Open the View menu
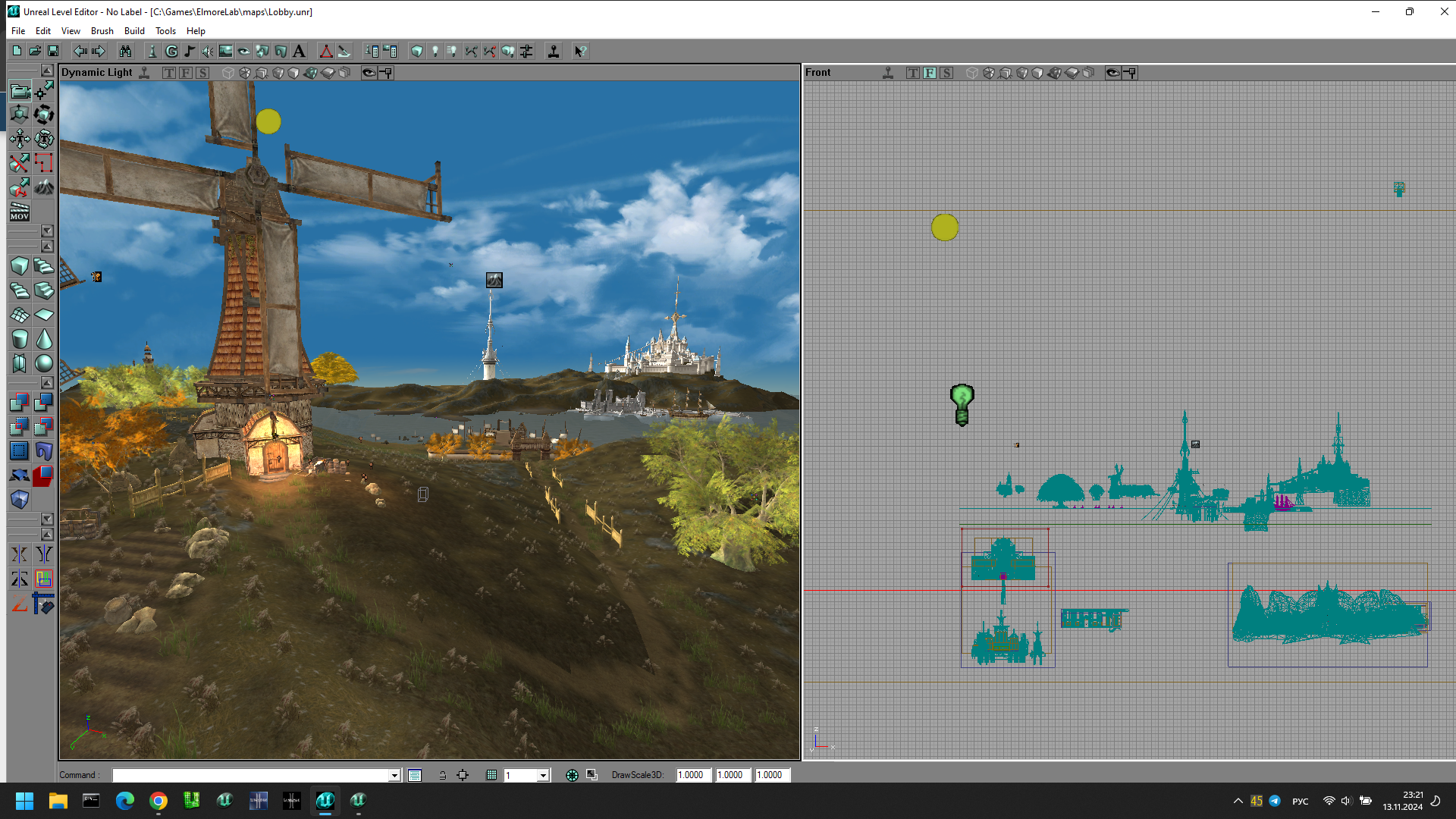The width and height of the screenshot is (1456, 819). 71,31
